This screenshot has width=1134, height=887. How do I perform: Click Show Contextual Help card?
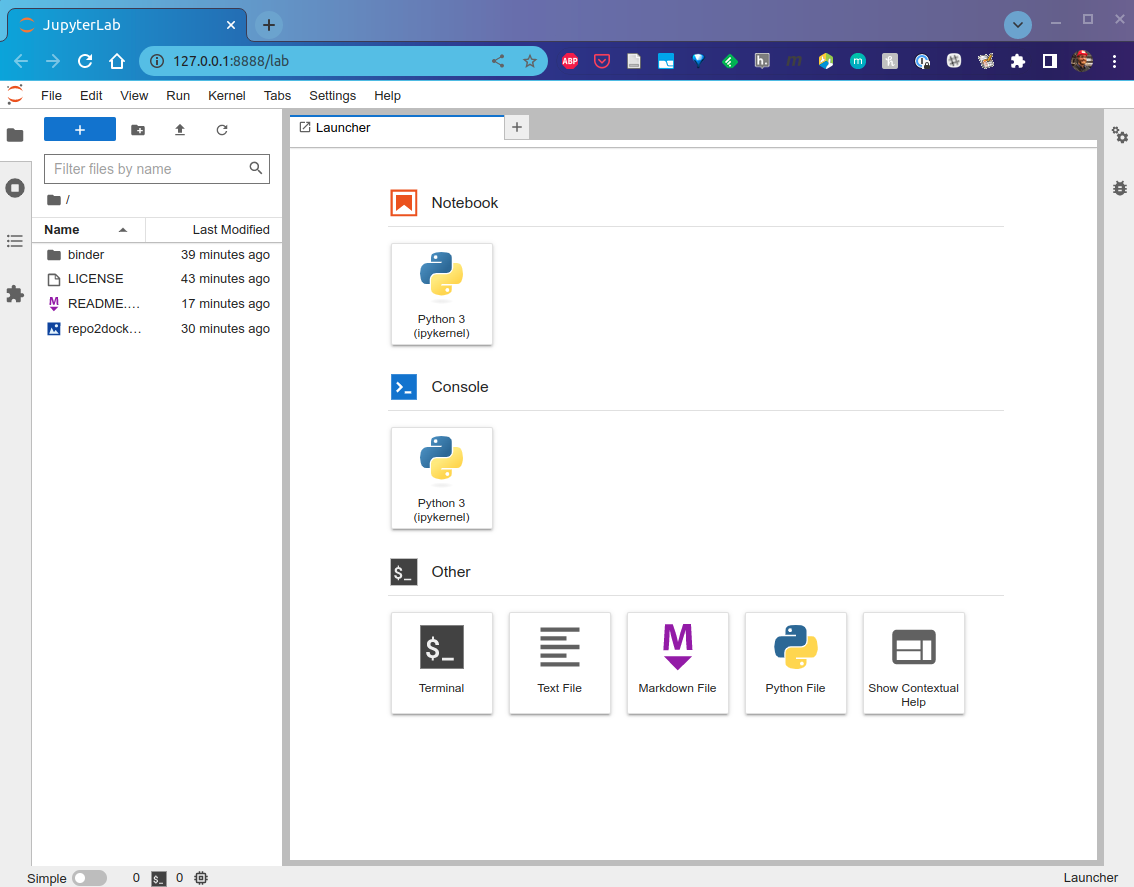pos(913,663)
